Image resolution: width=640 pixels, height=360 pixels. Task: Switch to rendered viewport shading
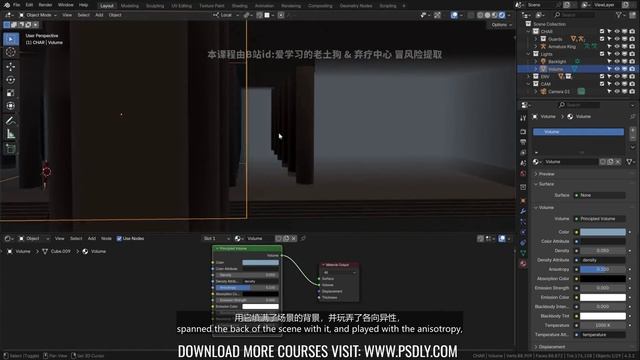[x=502, y=15]
